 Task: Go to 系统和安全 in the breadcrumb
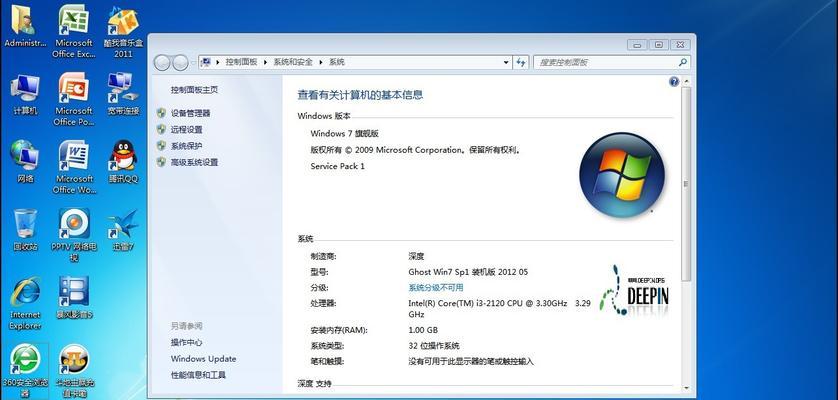click(293, 62)
